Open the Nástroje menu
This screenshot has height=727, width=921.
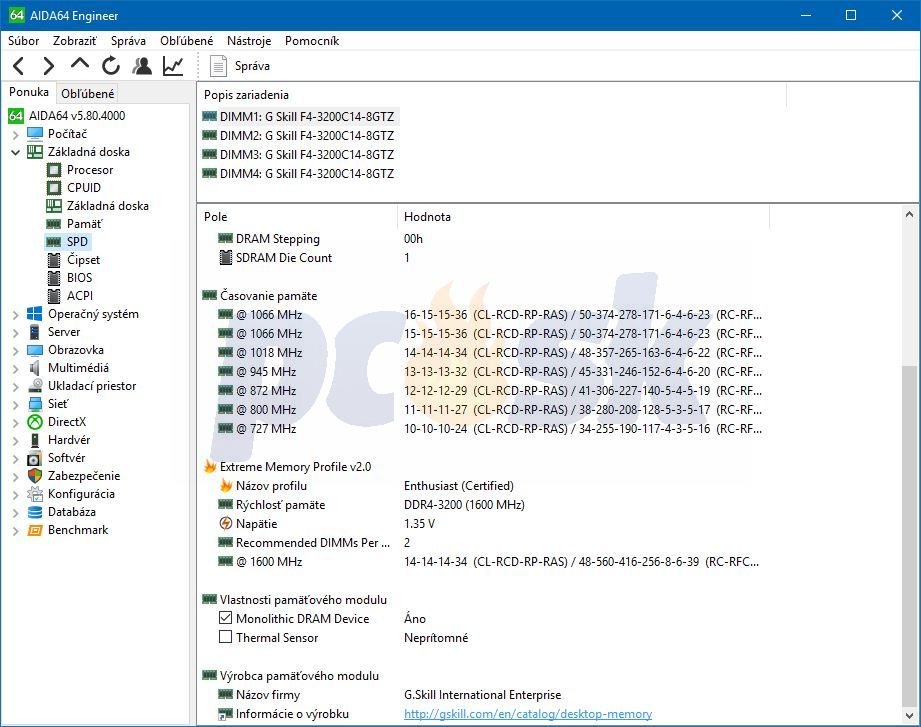pyautogui.click(x=249, y=41)
